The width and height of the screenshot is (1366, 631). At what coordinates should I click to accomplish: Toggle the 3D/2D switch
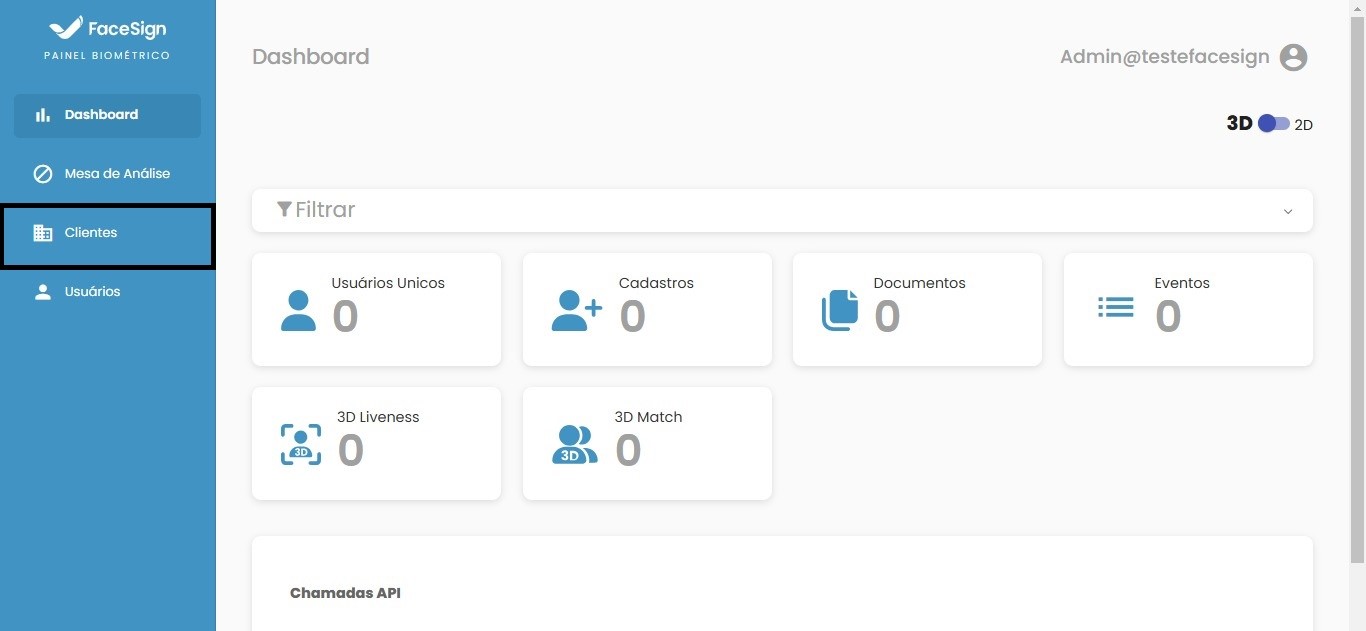1273,124
